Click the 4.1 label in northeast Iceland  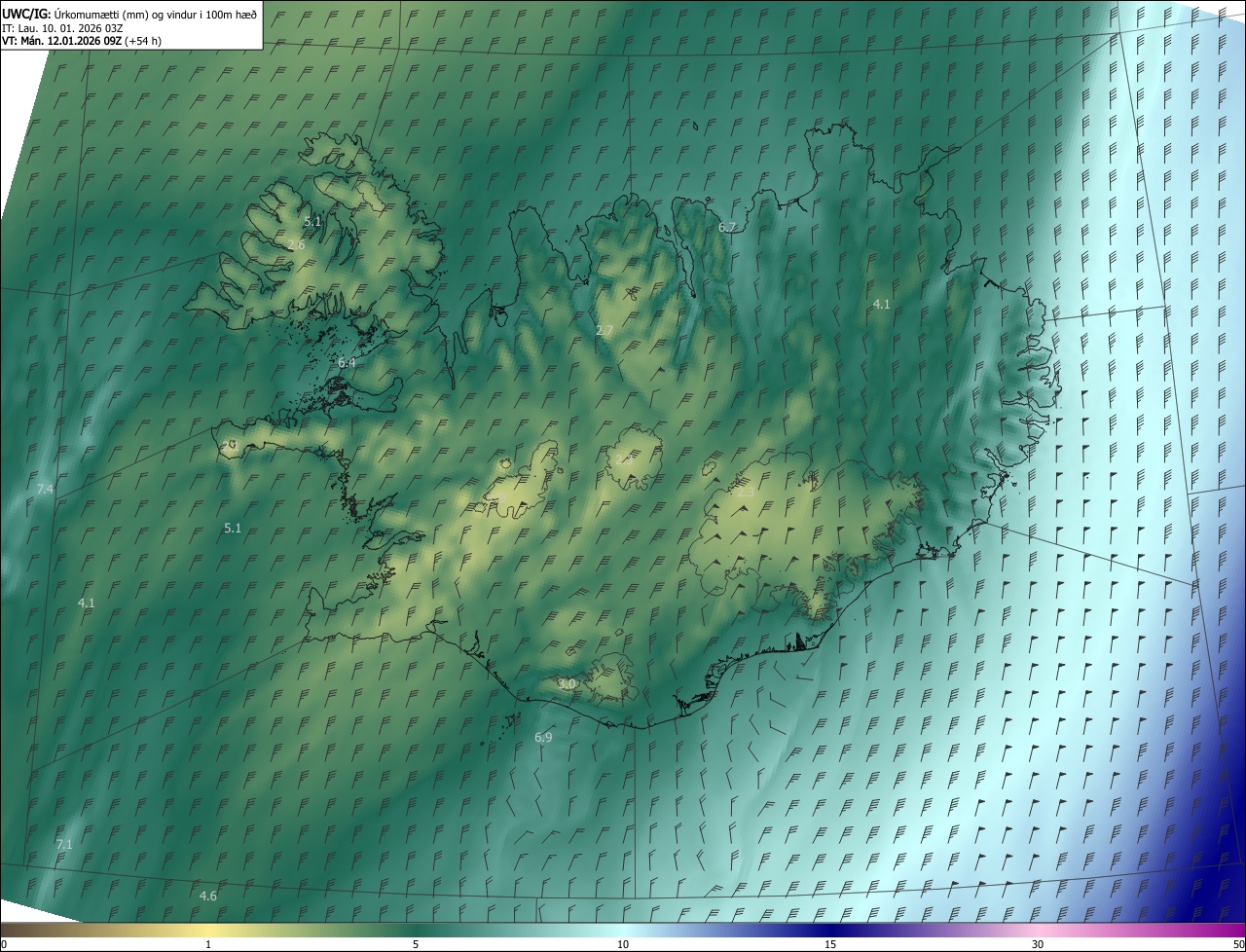881,304
